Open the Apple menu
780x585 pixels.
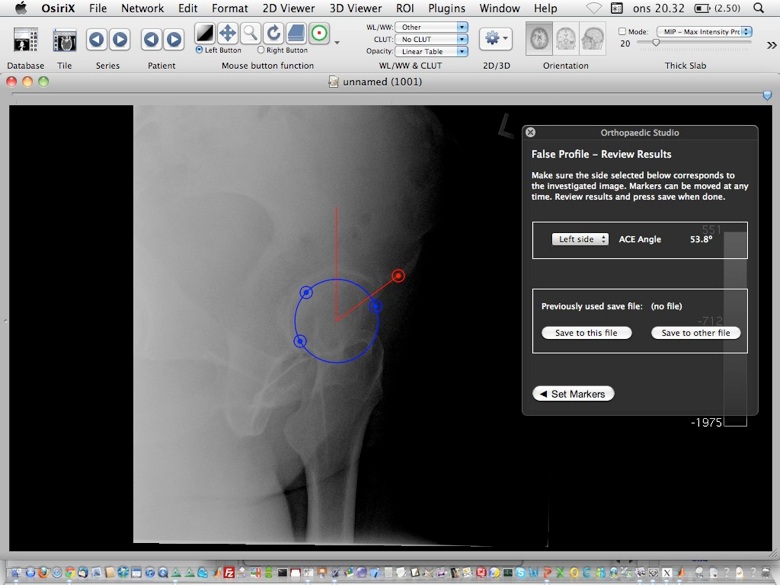21,8
